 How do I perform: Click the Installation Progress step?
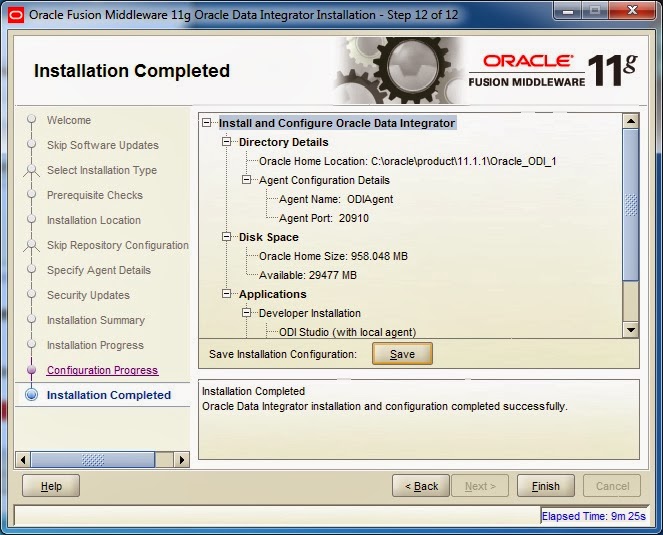[95, 345]
